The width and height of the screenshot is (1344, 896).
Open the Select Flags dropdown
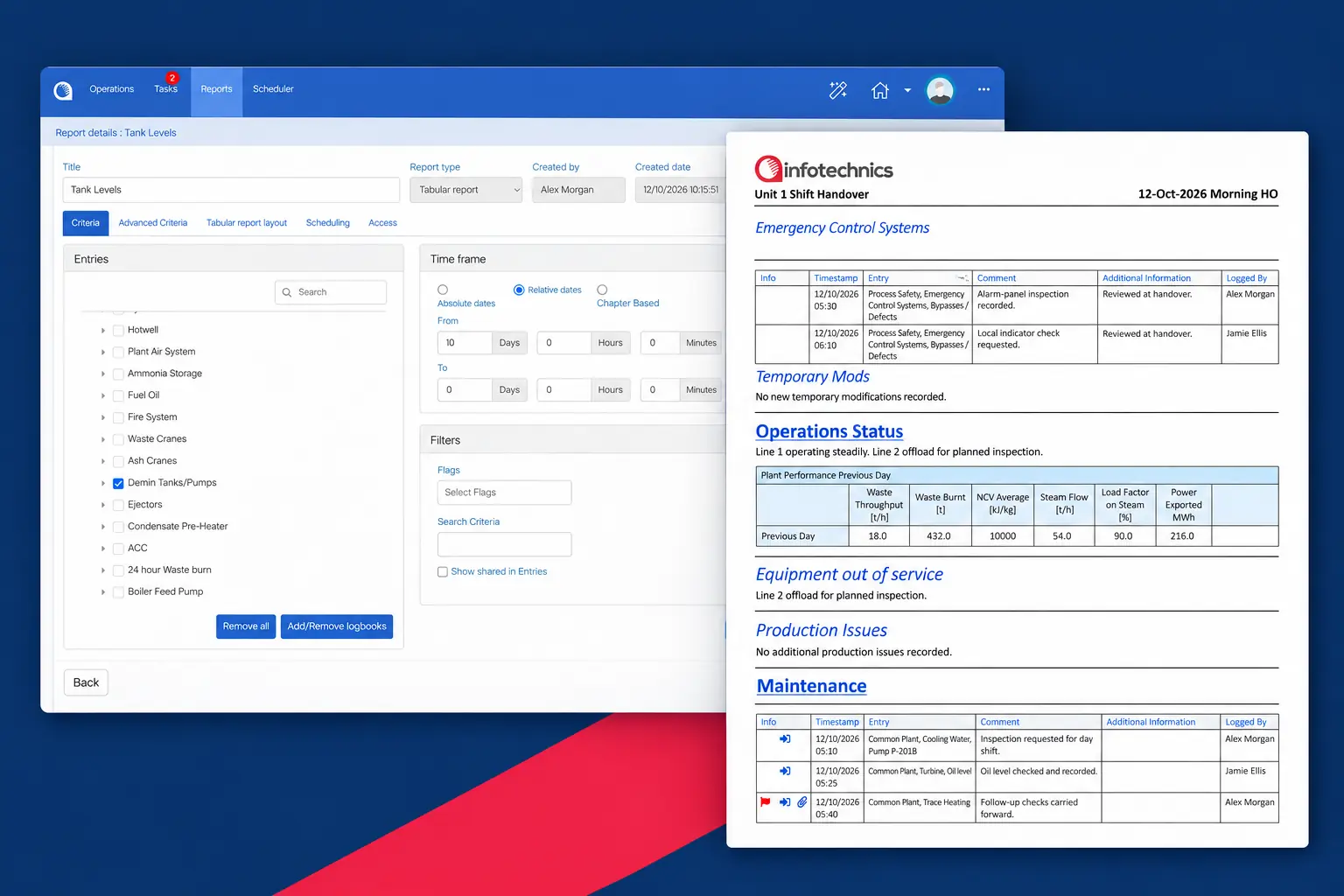click(x=504, y=493)
